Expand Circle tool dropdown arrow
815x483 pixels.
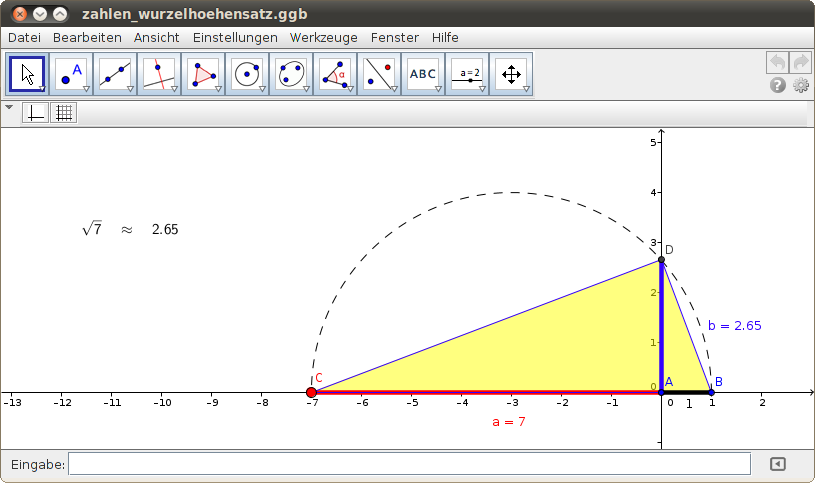point(262,89)
